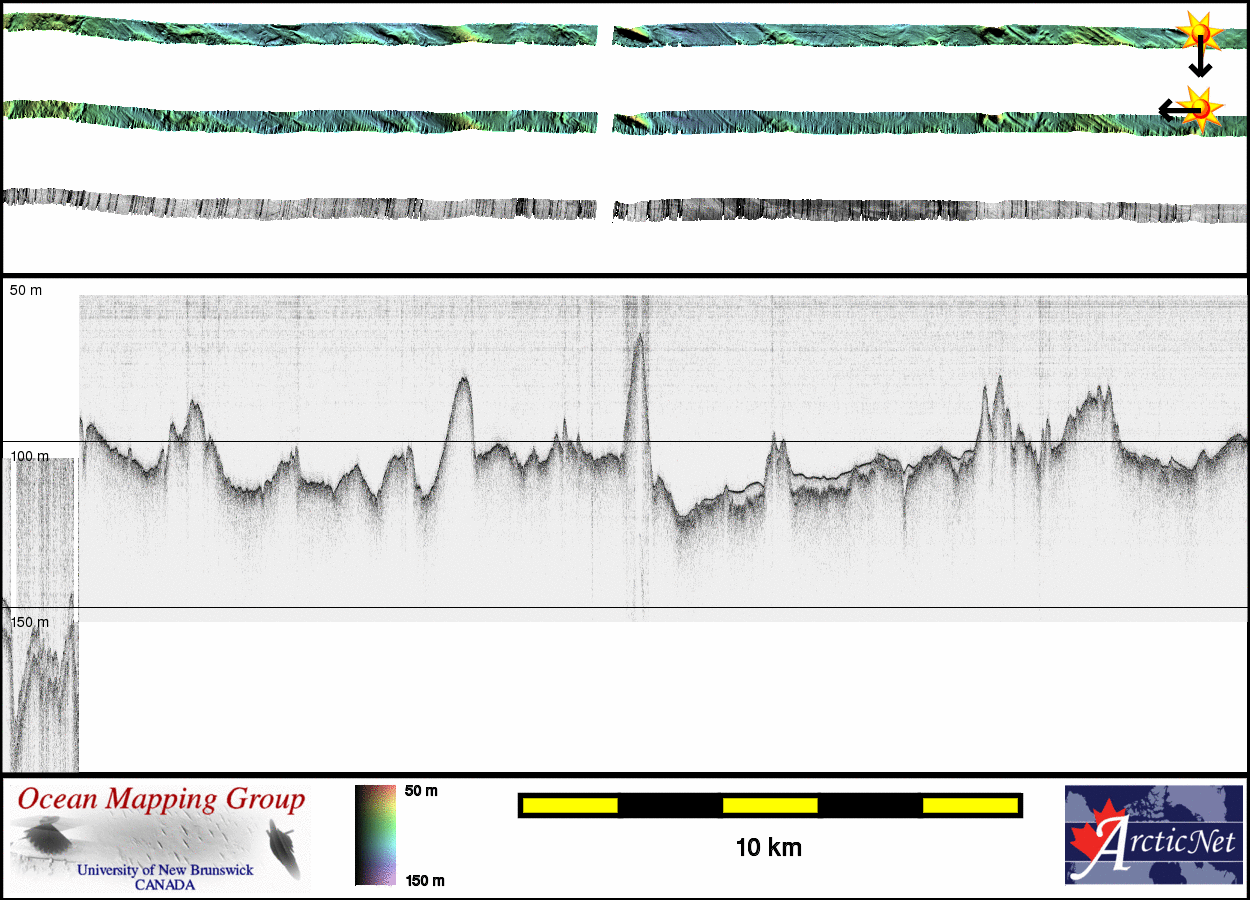Select the 10 km scale bar label
This screenshot has height=900, width=1250.
click(x=768, y=848)
